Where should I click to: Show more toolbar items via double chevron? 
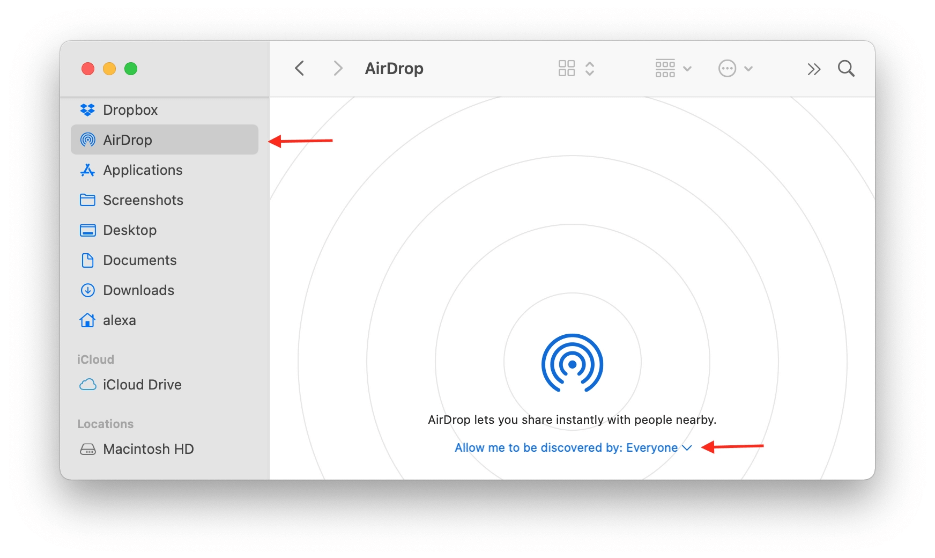click(813, 68)
